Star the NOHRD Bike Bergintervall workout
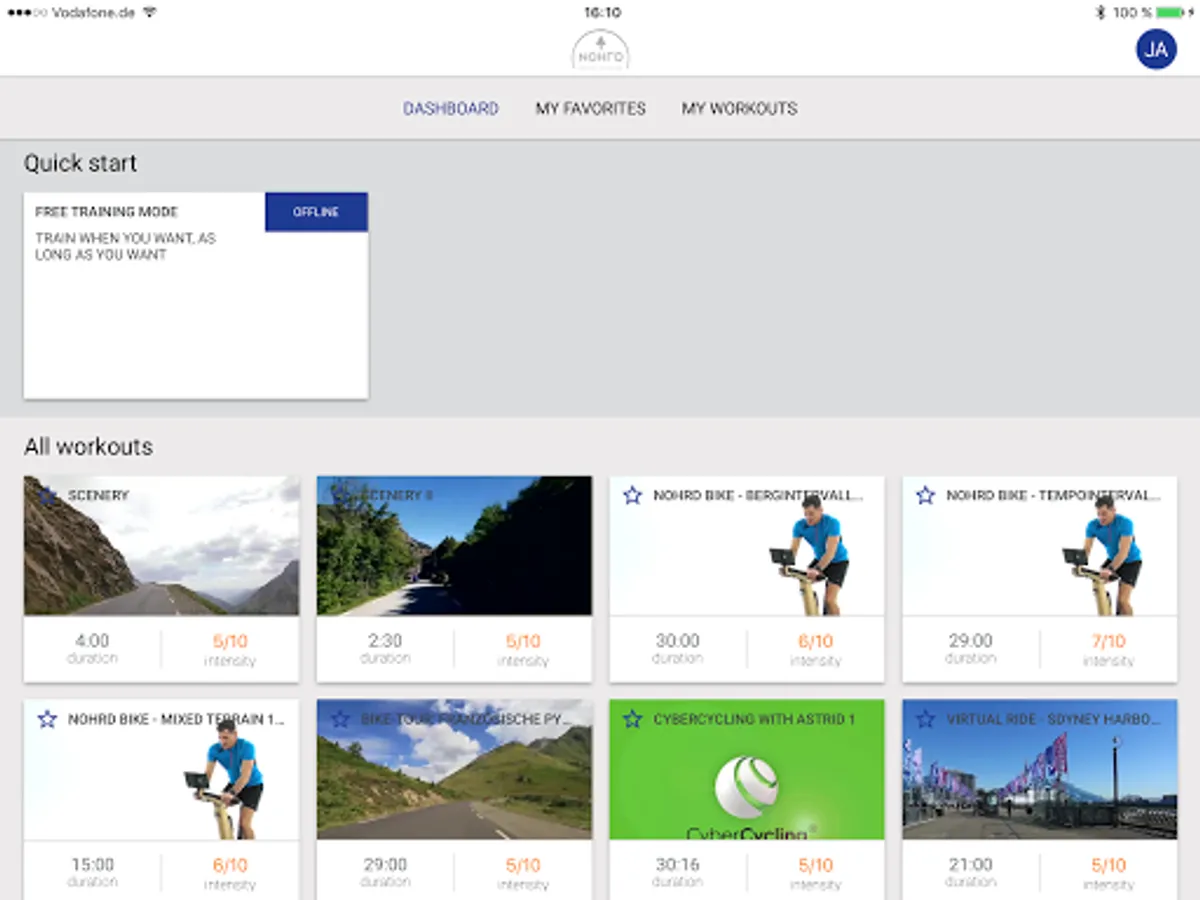Screen dimensions: 1200x900 click(632, 495)
